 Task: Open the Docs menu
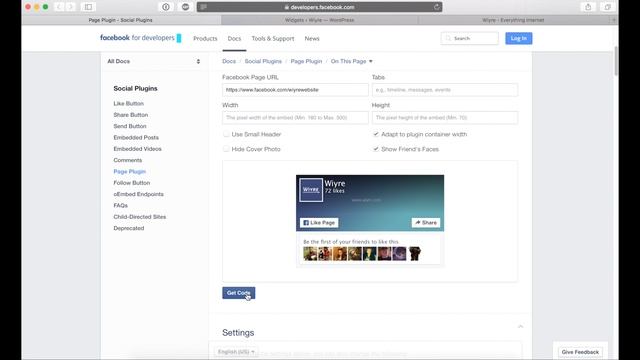[x=234, y=38]
